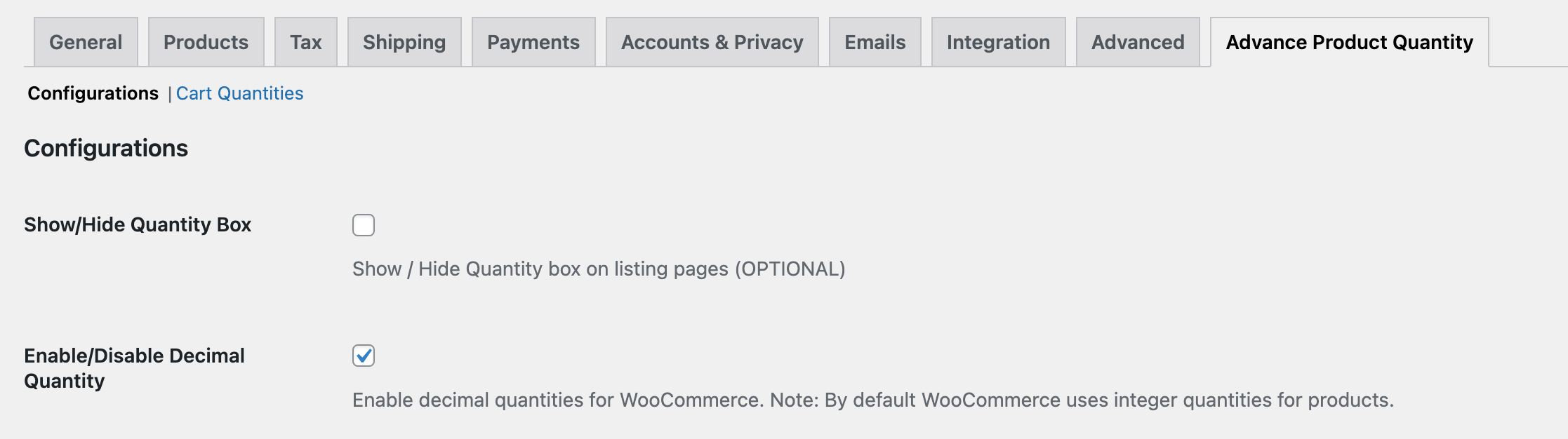Select the Emails tab
This screenshot has height=439, width=1568.
point(874,41)
